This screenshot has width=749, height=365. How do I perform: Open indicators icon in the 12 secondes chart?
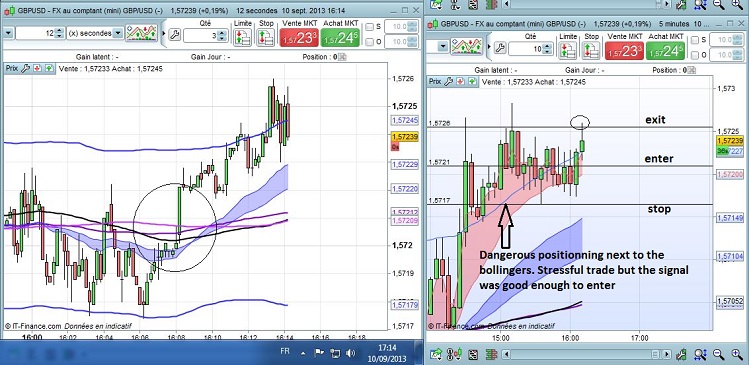point(142,33)
